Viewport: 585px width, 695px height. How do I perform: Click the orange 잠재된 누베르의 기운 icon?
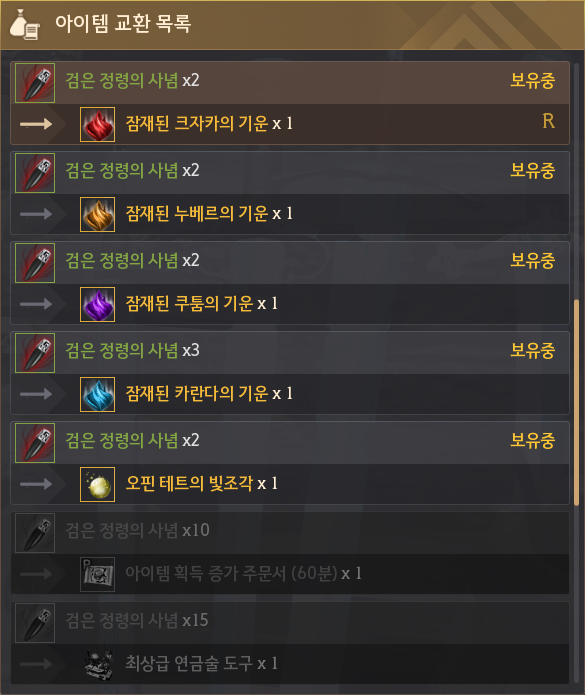coord(98,214)
